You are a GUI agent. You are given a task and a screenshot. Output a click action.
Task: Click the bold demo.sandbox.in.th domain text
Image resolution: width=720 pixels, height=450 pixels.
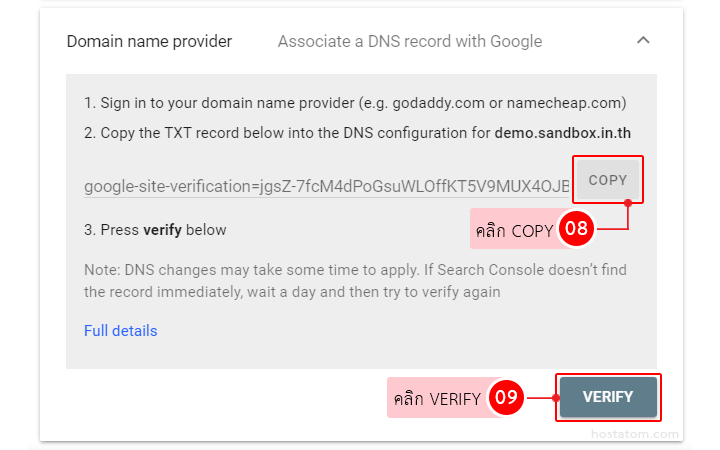(x=562, y=132)
